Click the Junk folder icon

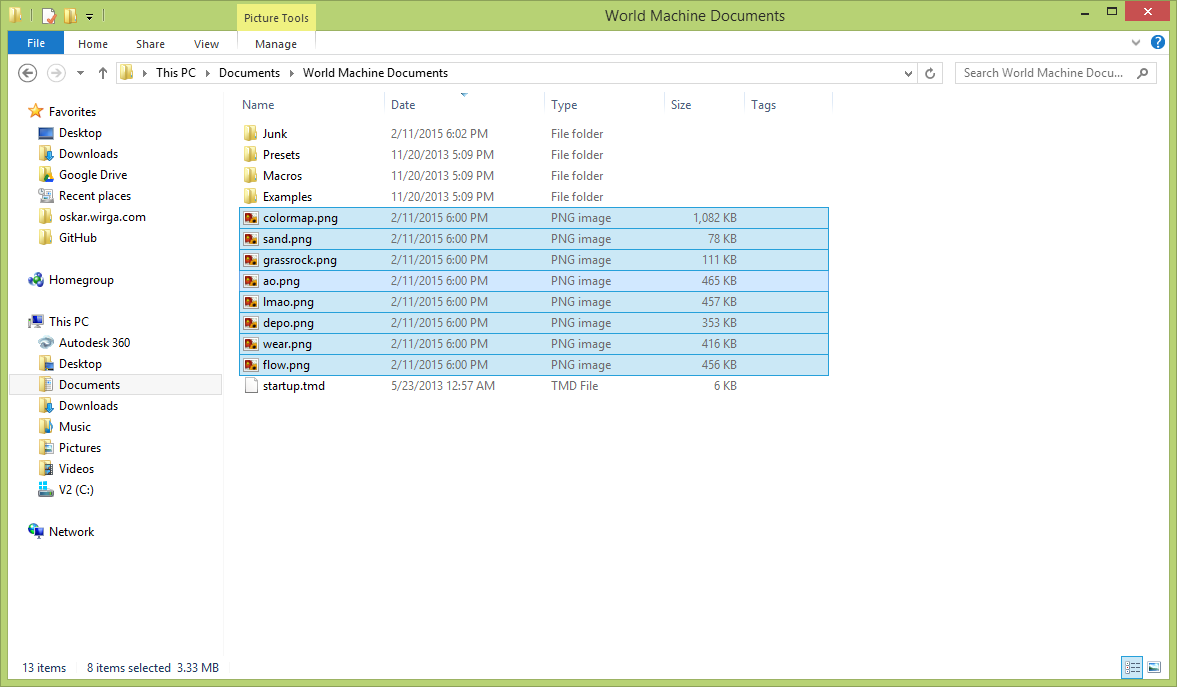(x=251, y=134)
